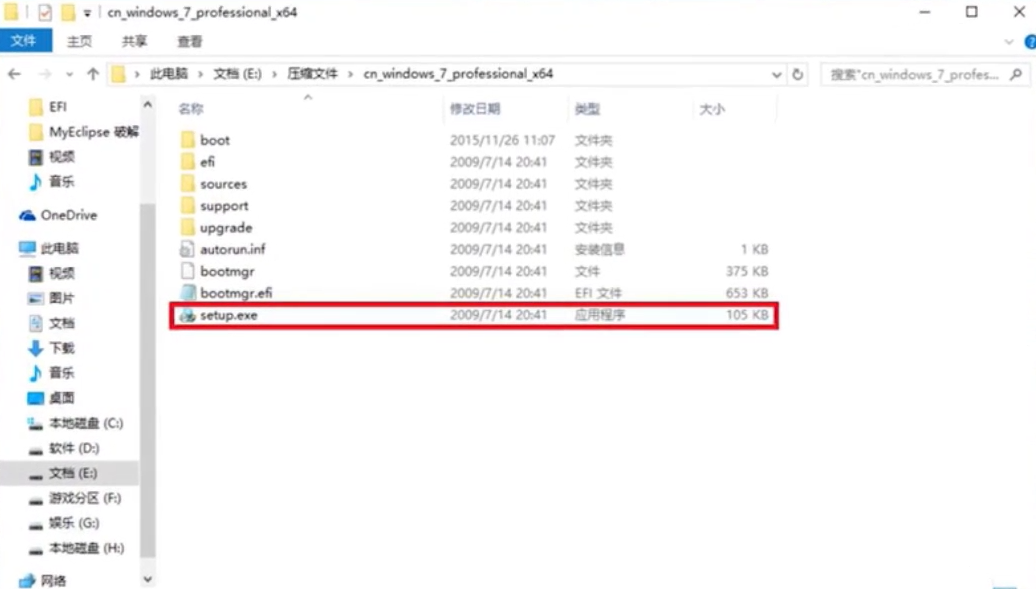The height and width of the screenshot is (589, 1036).
Task: Select the bootmgr file icon
Action: point(188,270)
